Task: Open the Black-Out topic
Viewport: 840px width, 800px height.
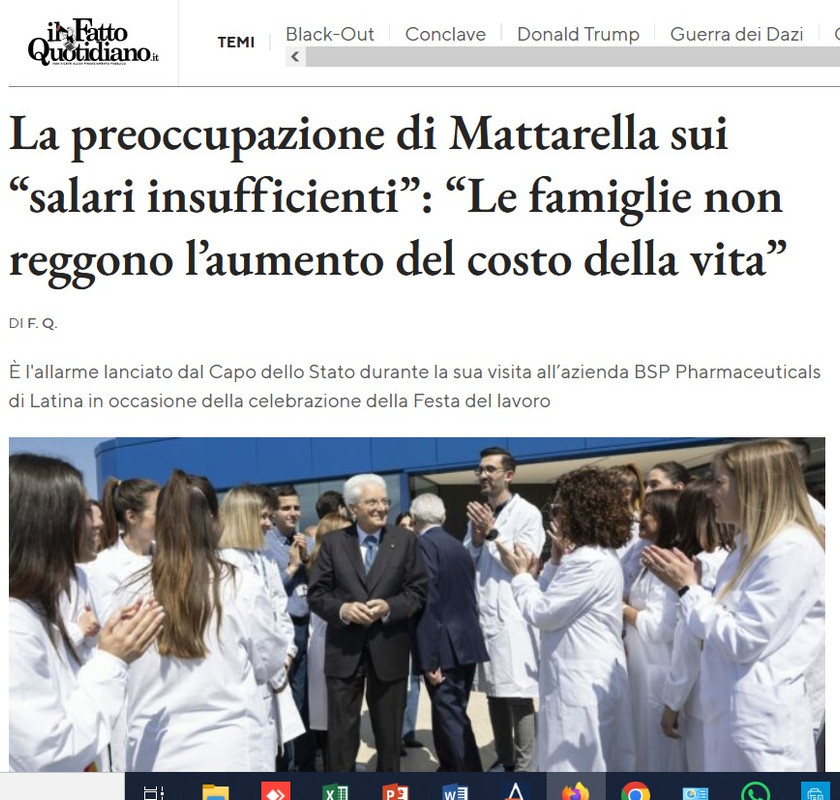Action: [329, 34]
